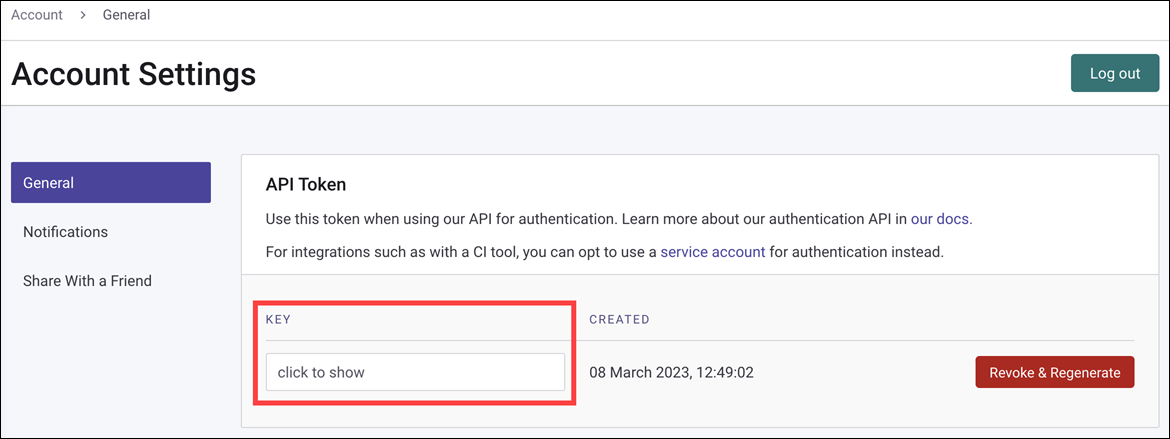Select the 08 March 2023 created timestamp
The width and height of the screenshot is (1170, 439).
[671, 373]
